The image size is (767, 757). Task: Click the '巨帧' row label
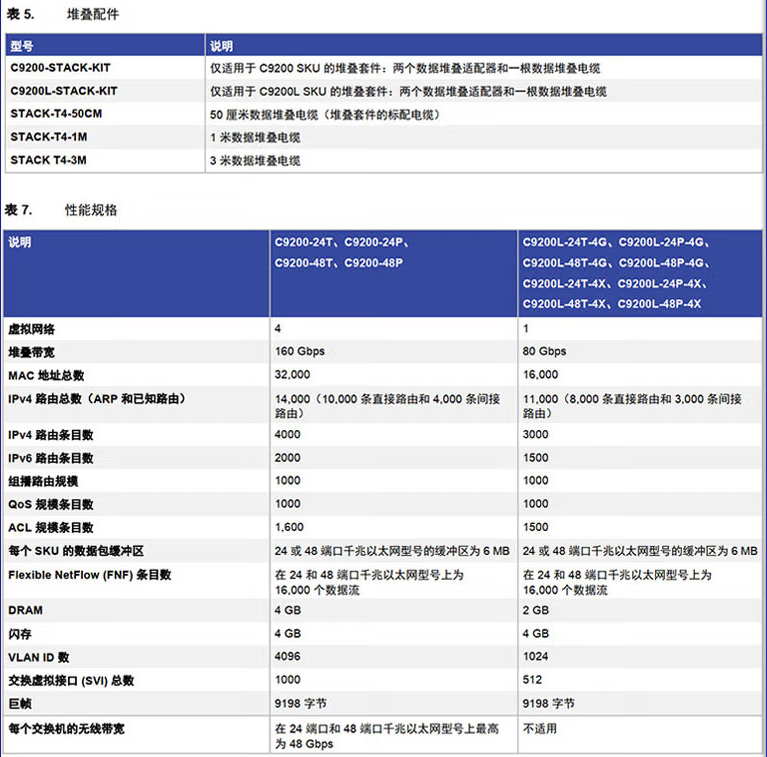coord(20,704)
